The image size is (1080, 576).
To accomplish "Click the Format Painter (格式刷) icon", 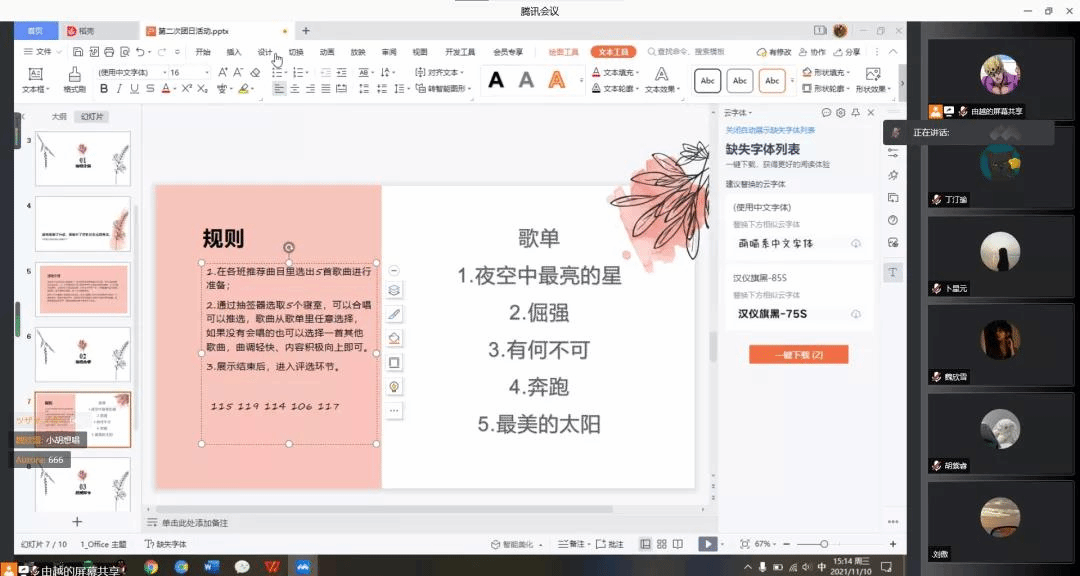I will coord(75,79).
